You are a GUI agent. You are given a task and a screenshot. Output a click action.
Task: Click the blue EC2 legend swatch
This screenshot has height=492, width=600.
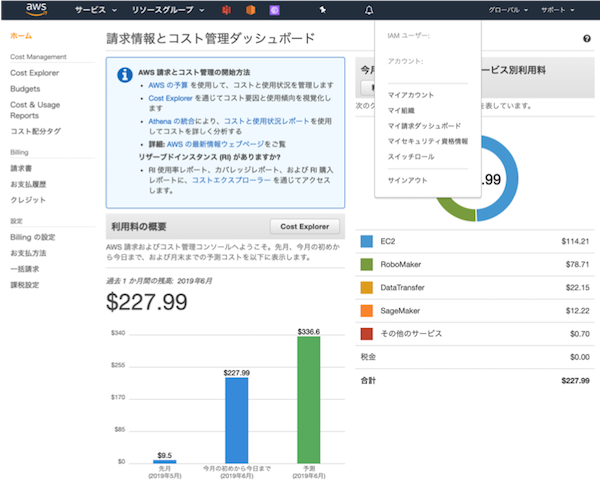[367, 241]
